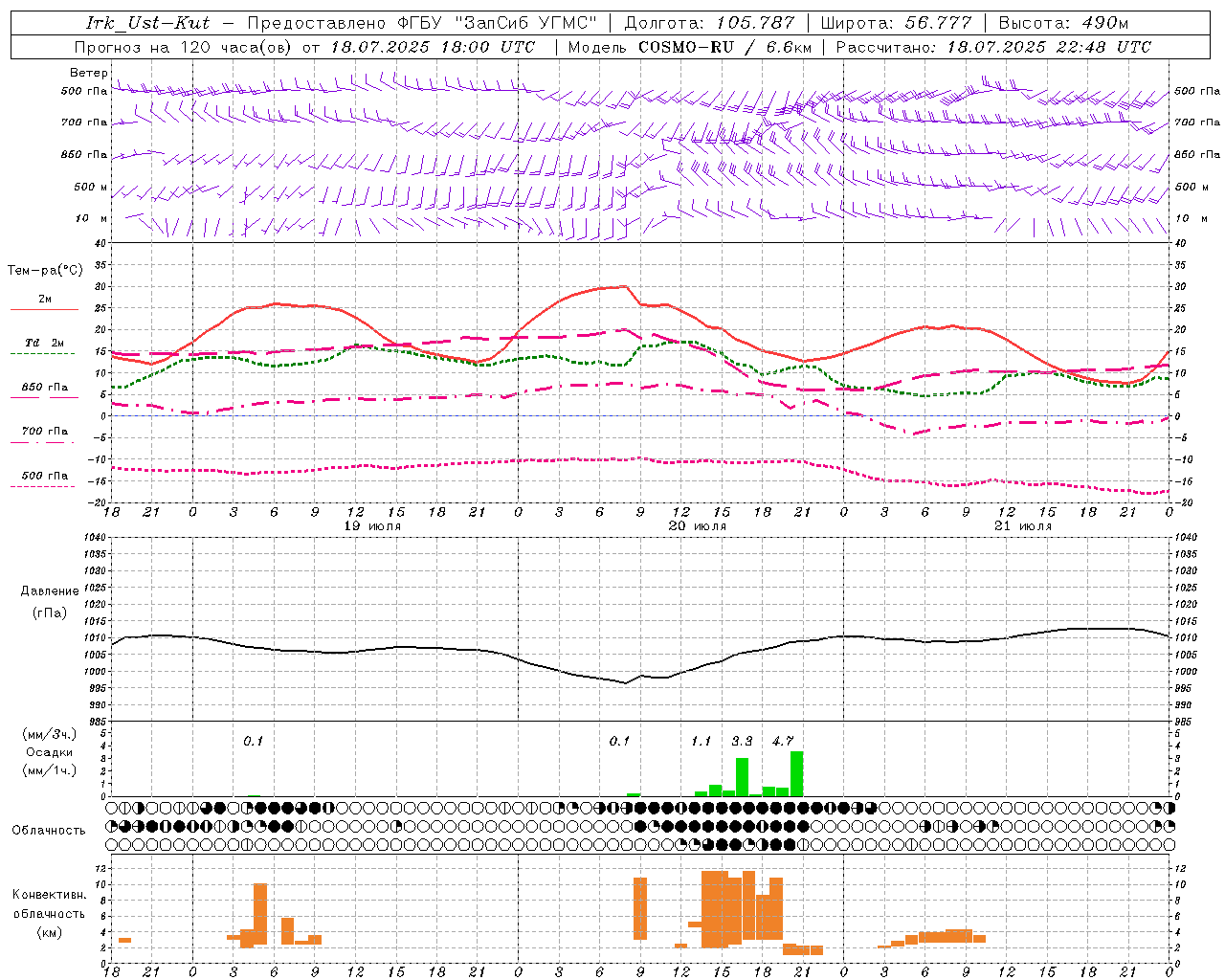
Task: Click the "20 июля" date label
Action: point(698,526)
